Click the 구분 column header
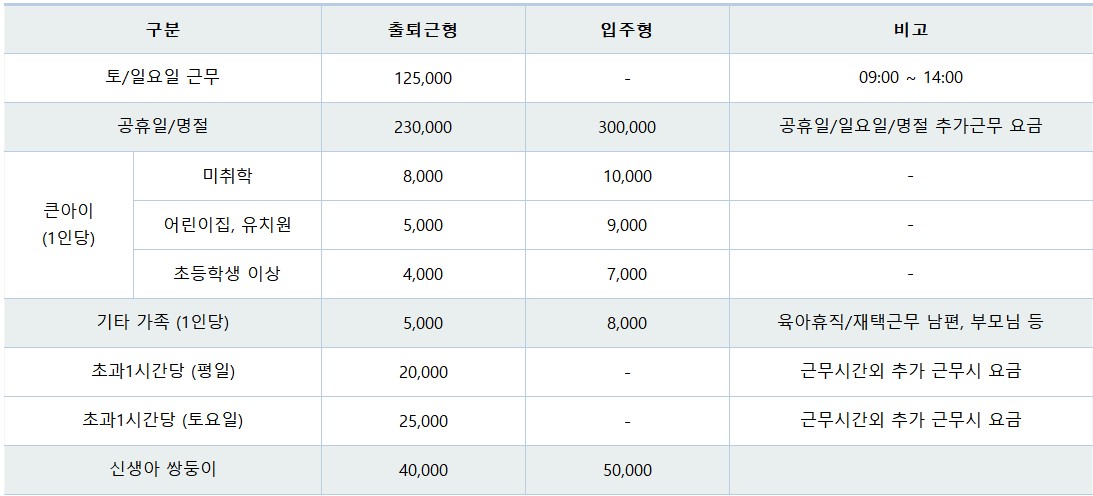 point(162,30)
